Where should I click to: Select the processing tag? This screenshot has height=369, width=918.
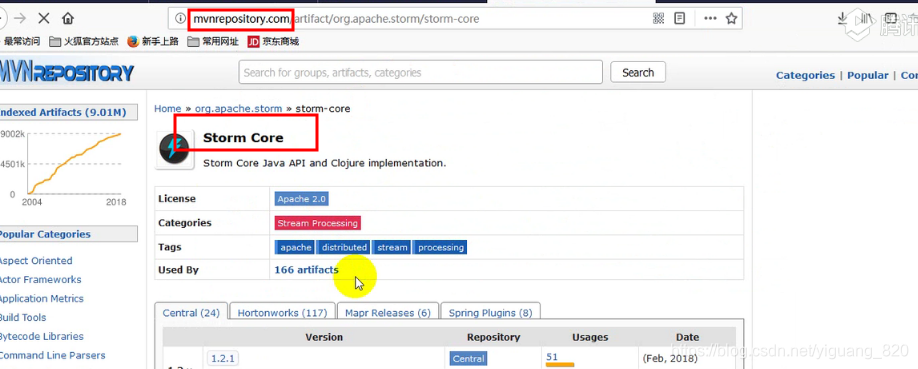click(x=441, y=247)
